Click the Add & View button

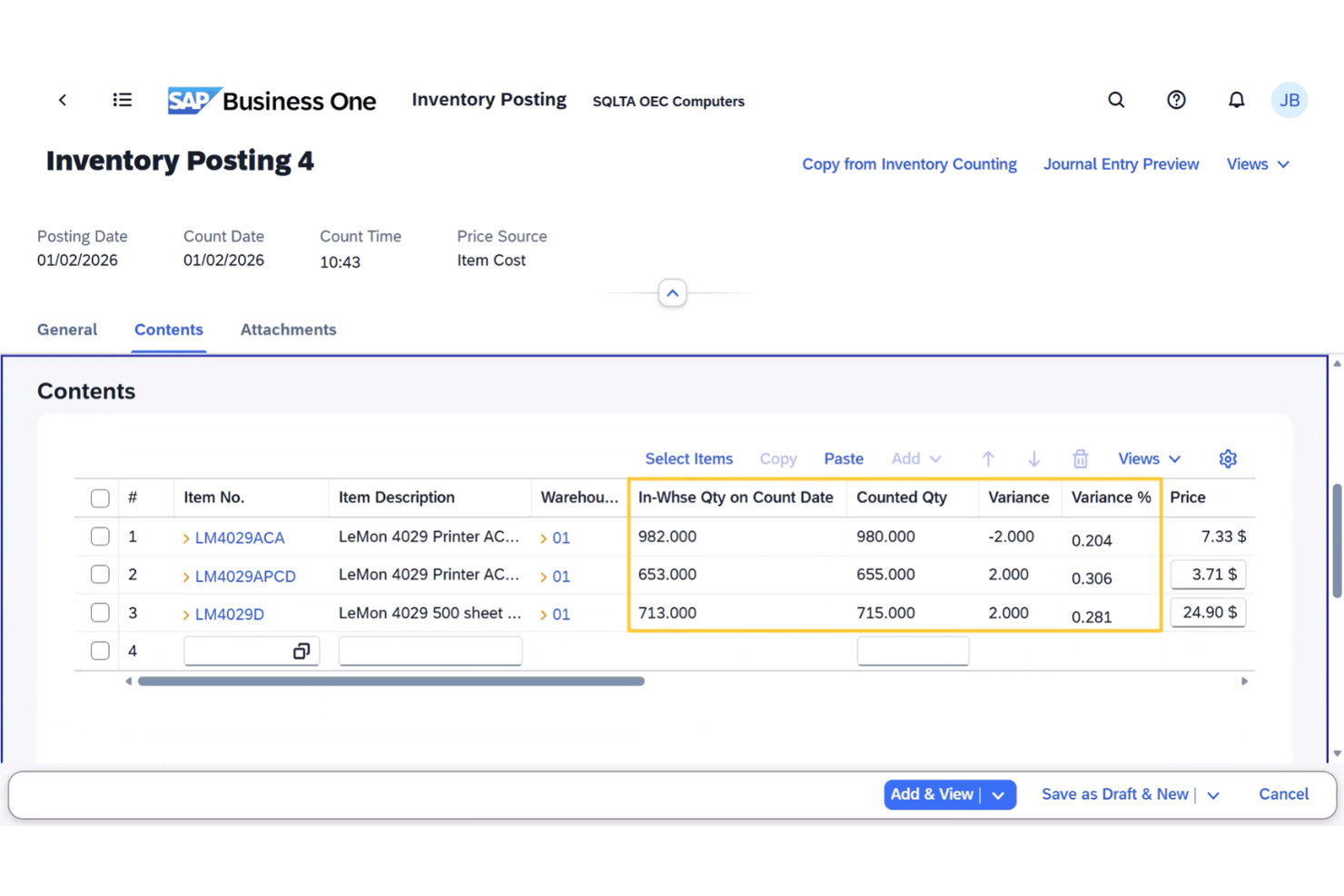(x=932, y=794)
